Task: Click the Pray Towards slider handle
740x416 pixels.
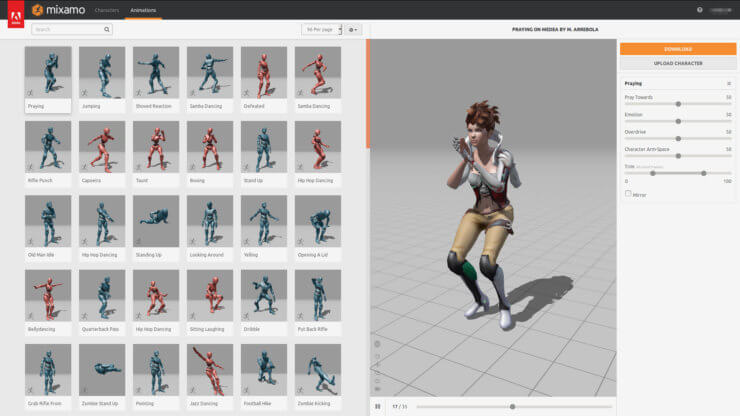Action: coord(678,104)
